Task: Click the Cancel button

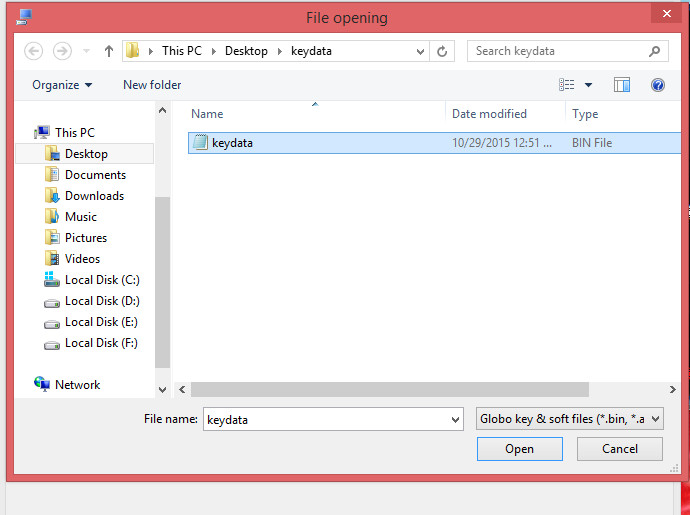Action: tap(620, 449)
